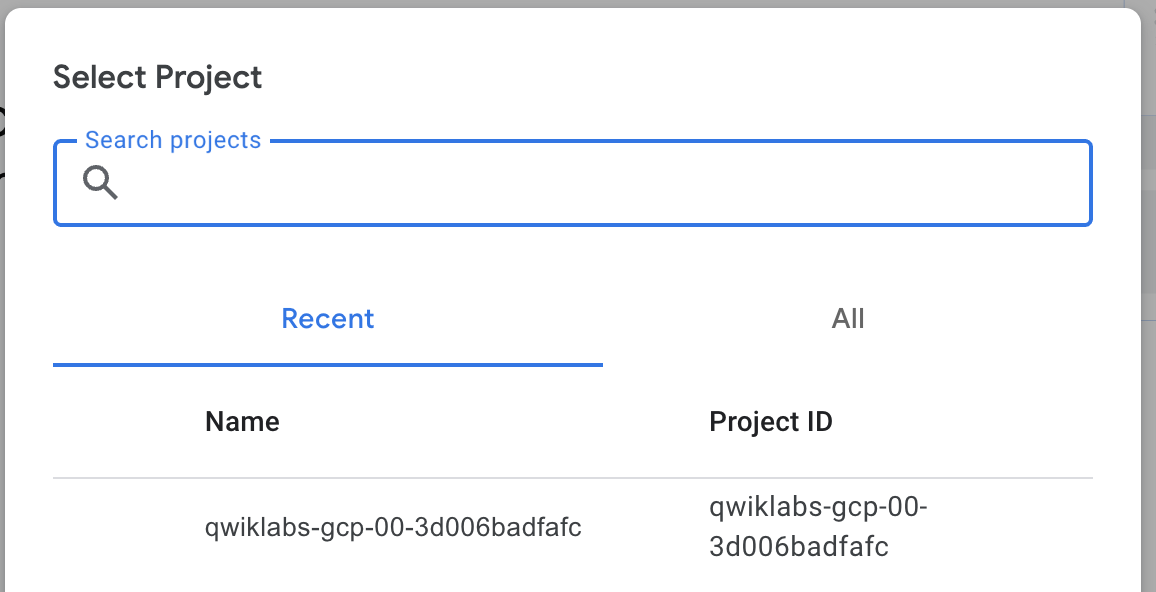Switch to the Recent tab

[x=328, y=319]
